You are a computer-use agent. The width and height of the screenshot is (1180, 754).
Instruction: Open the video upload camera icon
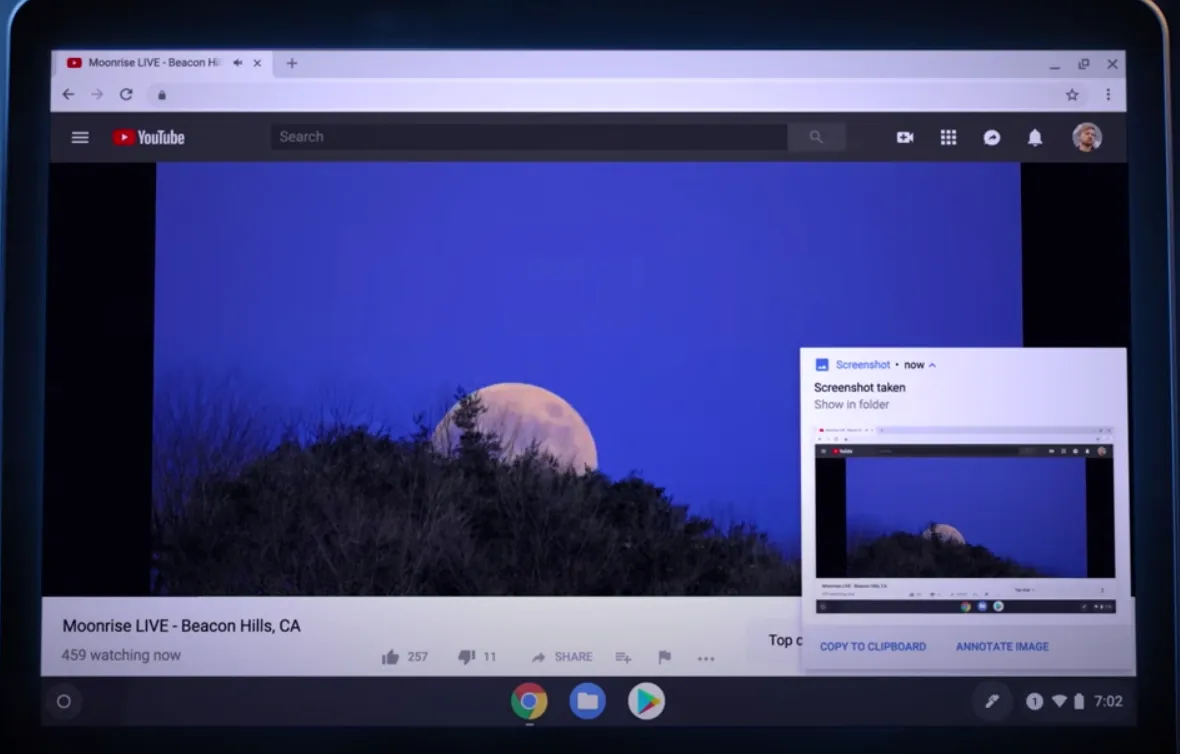(905, 137)
